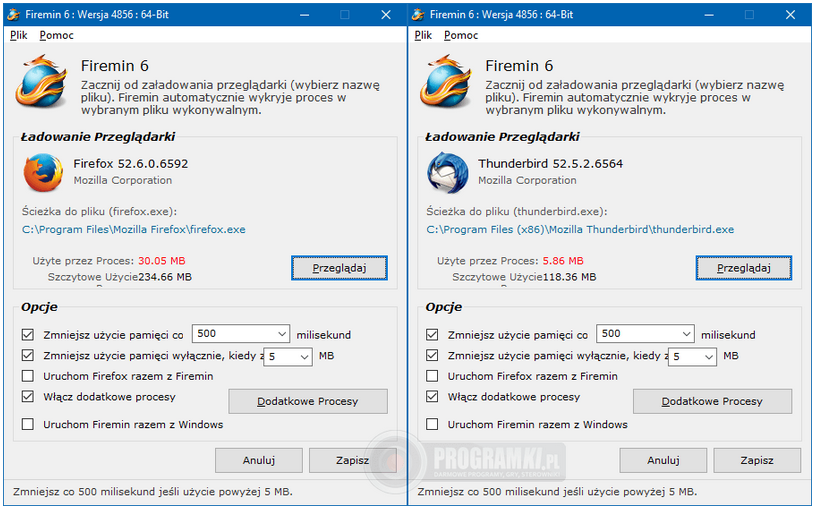The image size is (815, 509).
Task: Click the Firefox browser icon
Action: pos(43,172)
